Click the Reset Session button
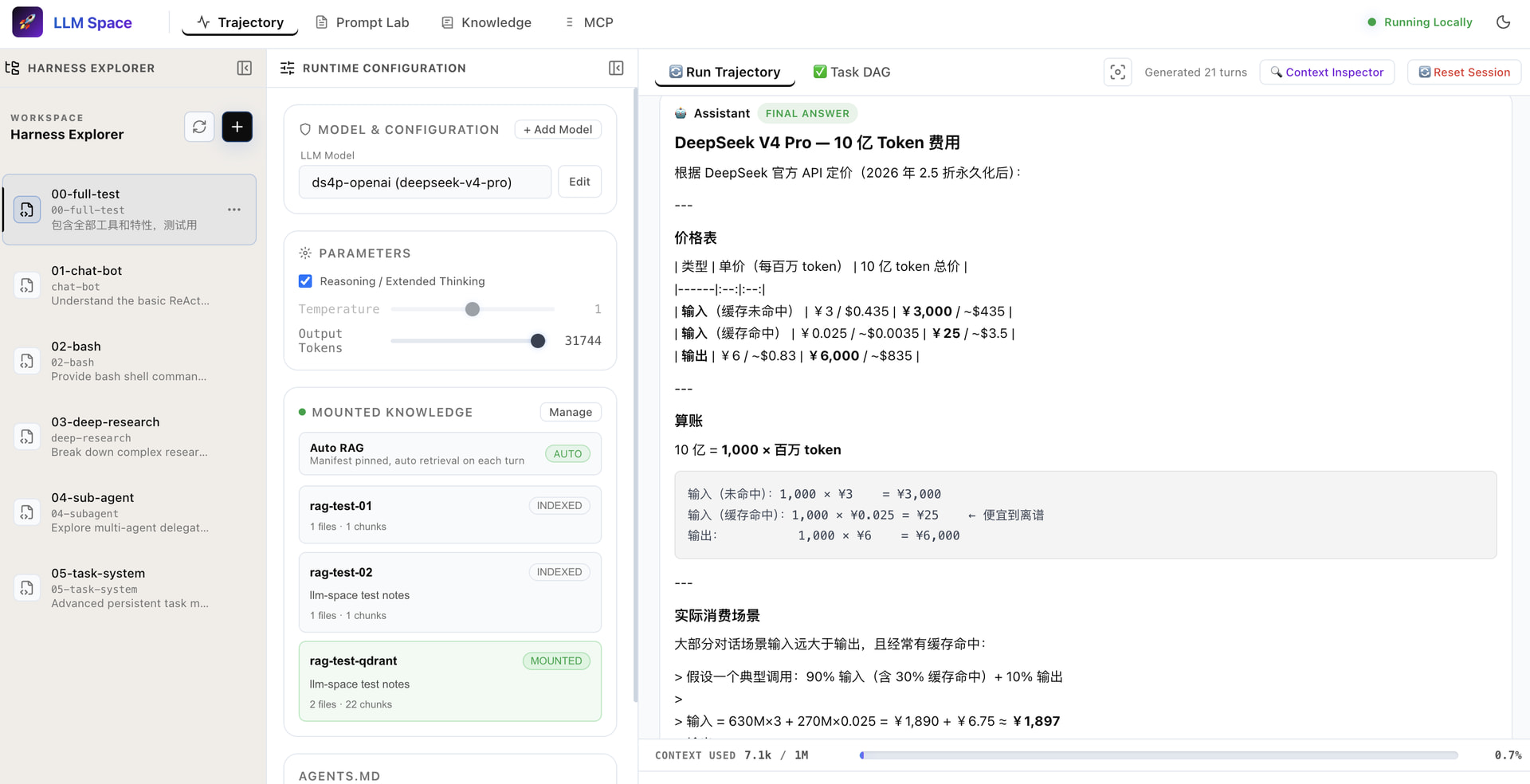This screenshot has width=1530, height=784. [x=1464, y=73]
